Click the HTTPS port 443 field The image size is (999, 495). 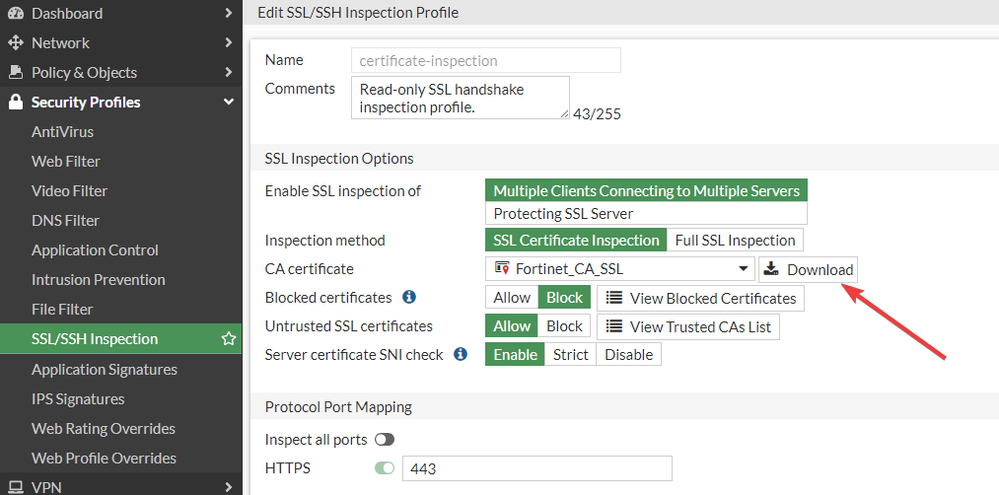click(x=536, y=468)
